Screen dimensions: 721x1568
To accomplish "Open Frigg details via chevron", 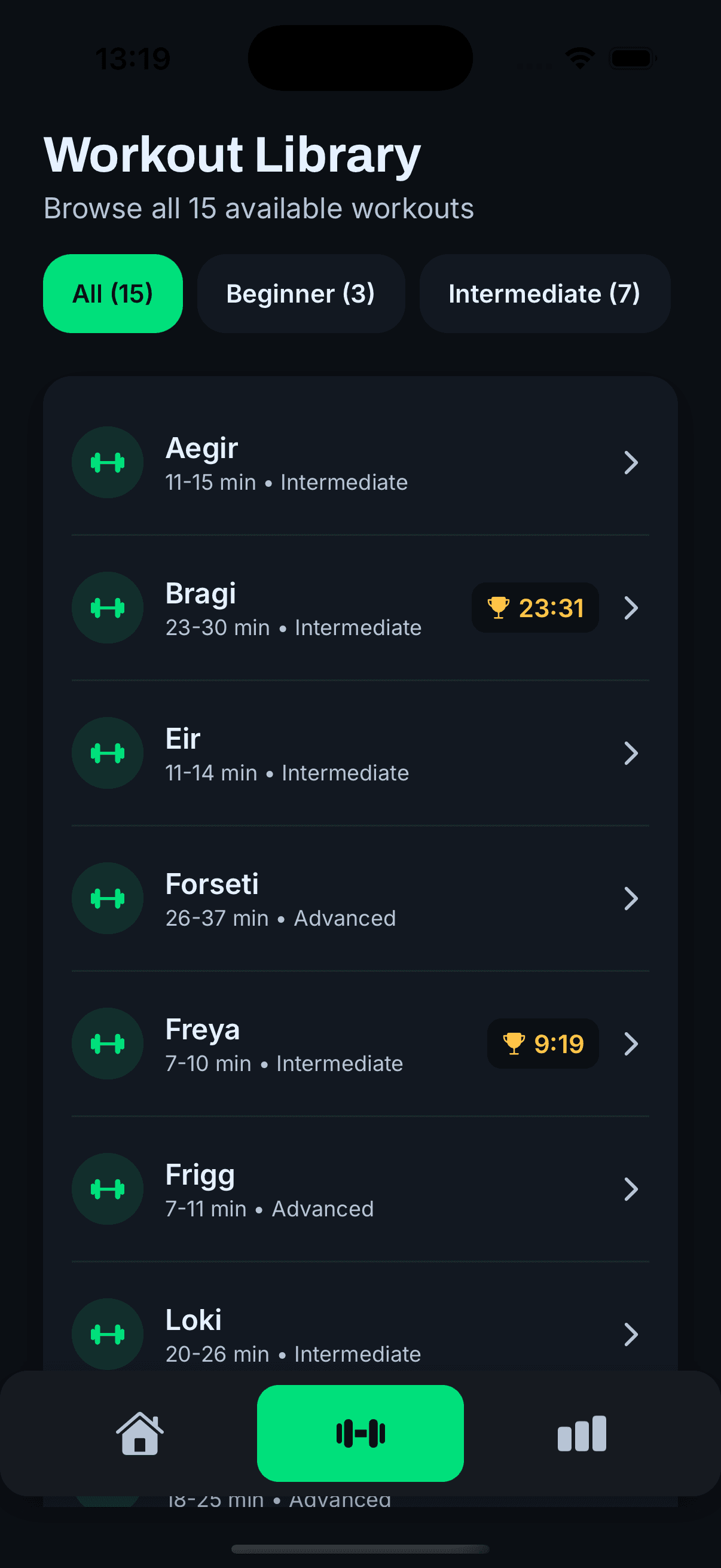I will tap(631, 1189).
